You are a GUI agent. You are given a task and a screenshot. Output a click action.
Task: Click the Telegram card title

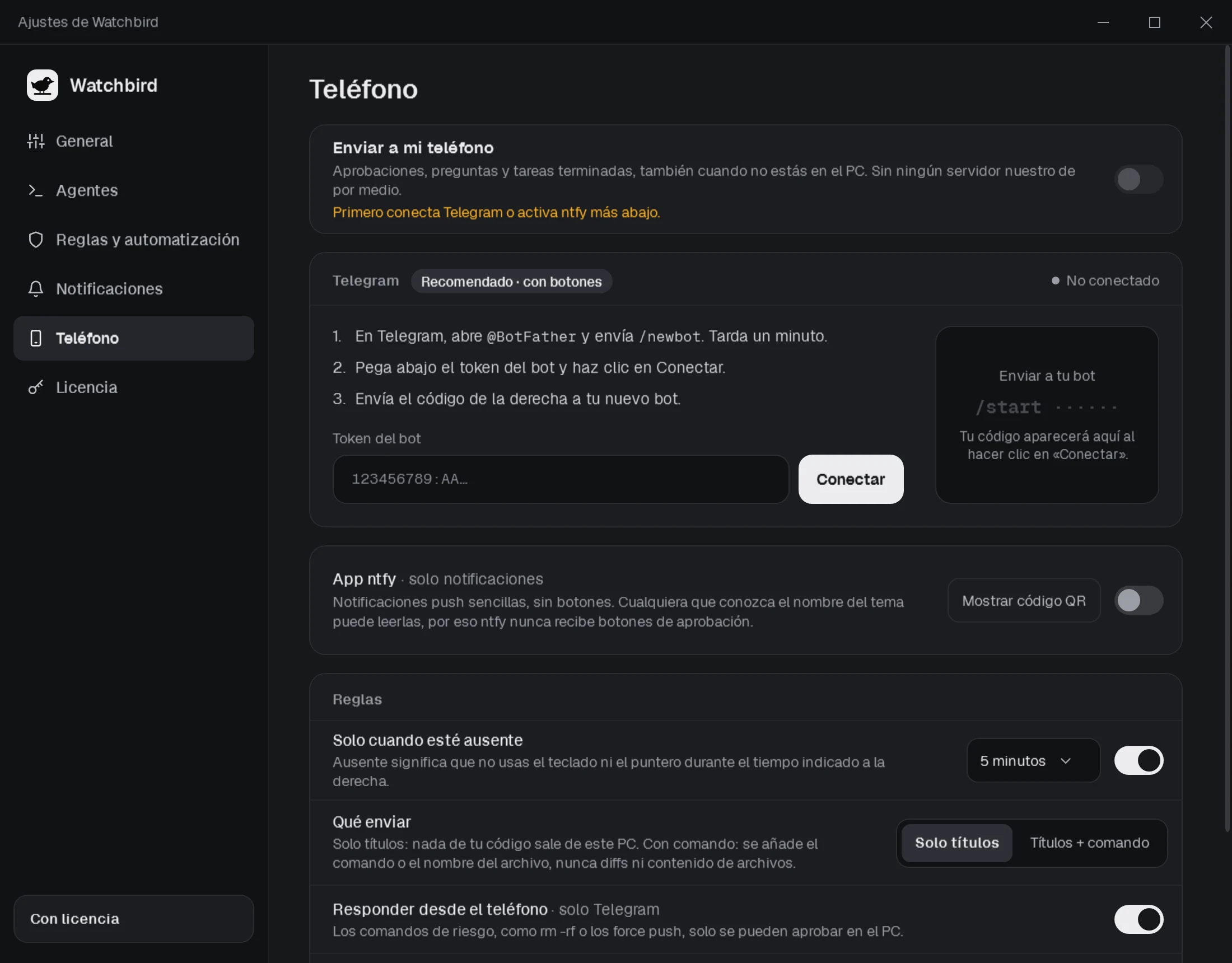click(x=366, y=281)
